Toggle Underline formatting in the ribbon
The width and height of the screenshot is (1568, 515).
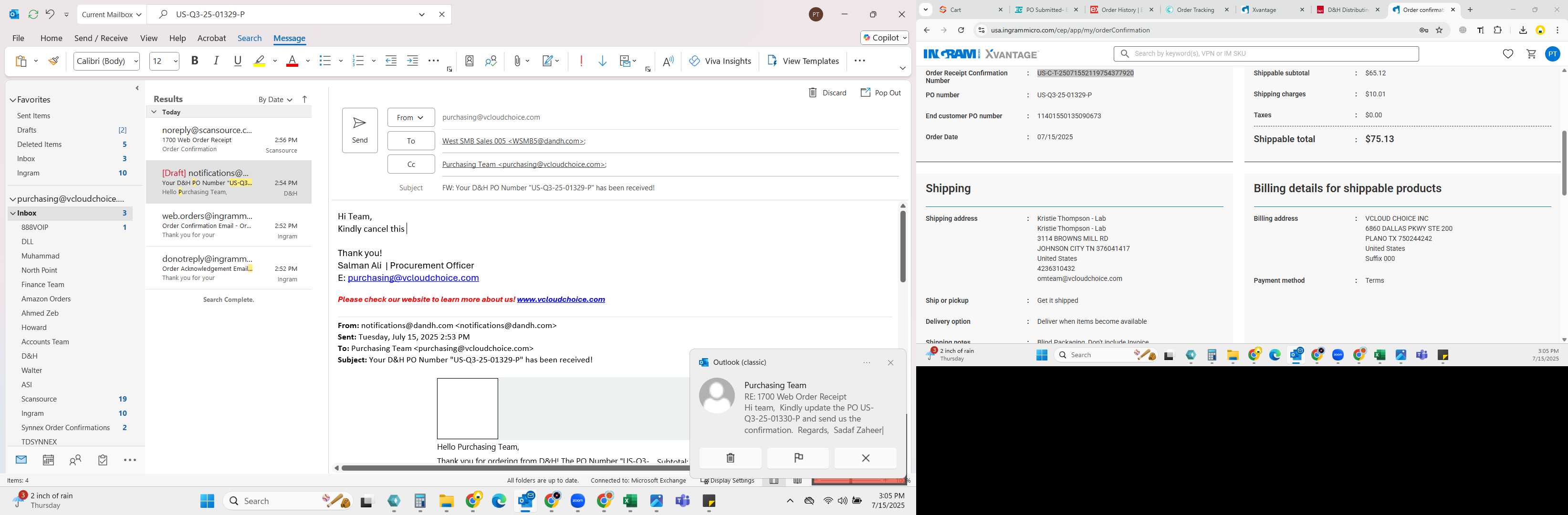(238, 61)
